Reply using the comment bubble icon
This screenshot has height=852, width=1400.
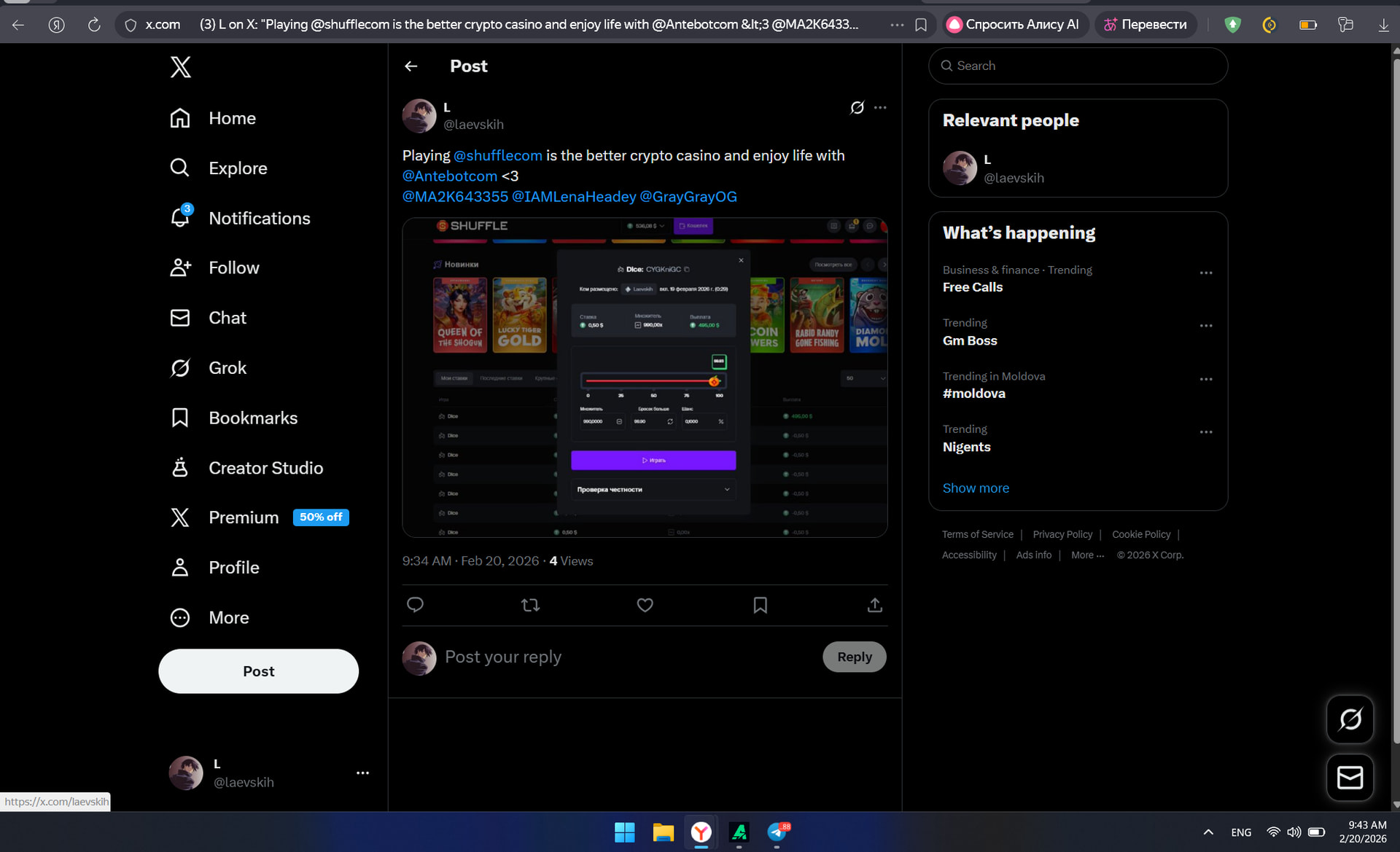tap(415, 605)
